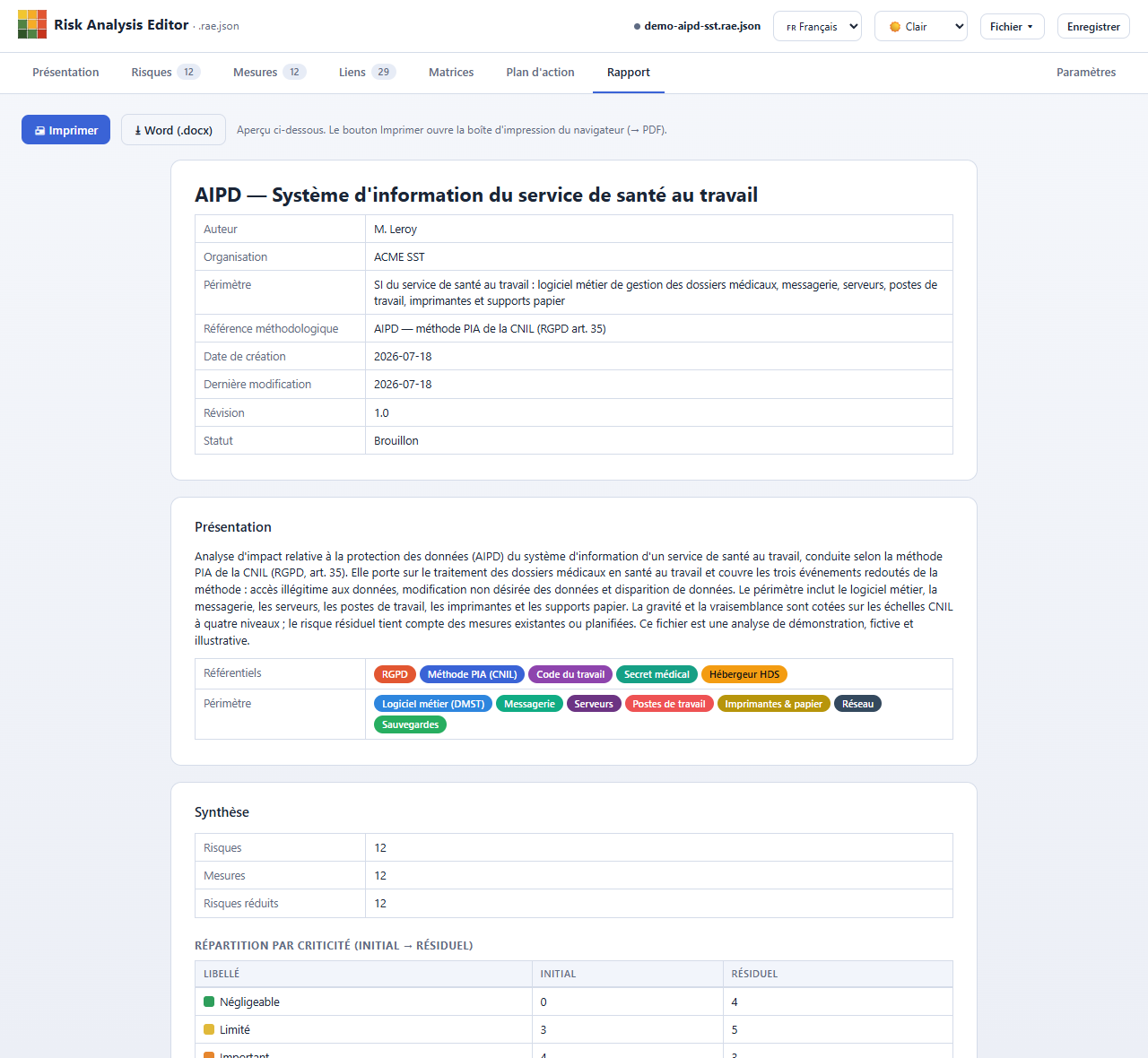The width and height of the screenshot is (1148, 1058).
Task: Click the Risk Analysis Editor logo icon
Action: coord(32,24)
